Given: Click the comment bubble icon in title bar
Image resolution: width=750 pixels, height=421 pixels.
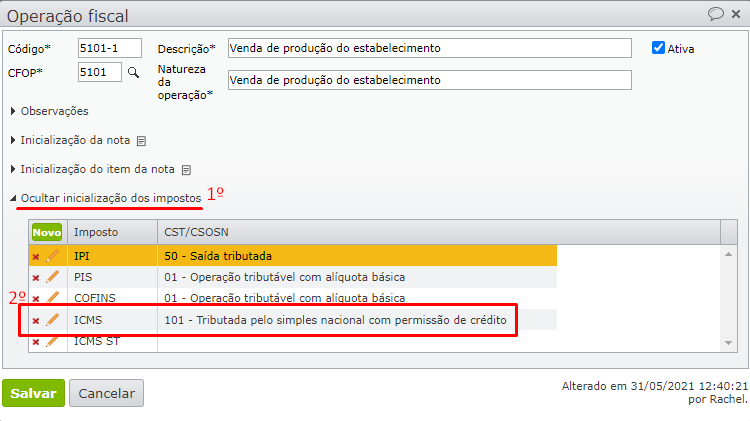Looking at the screenshot, I should pos(716,14).
